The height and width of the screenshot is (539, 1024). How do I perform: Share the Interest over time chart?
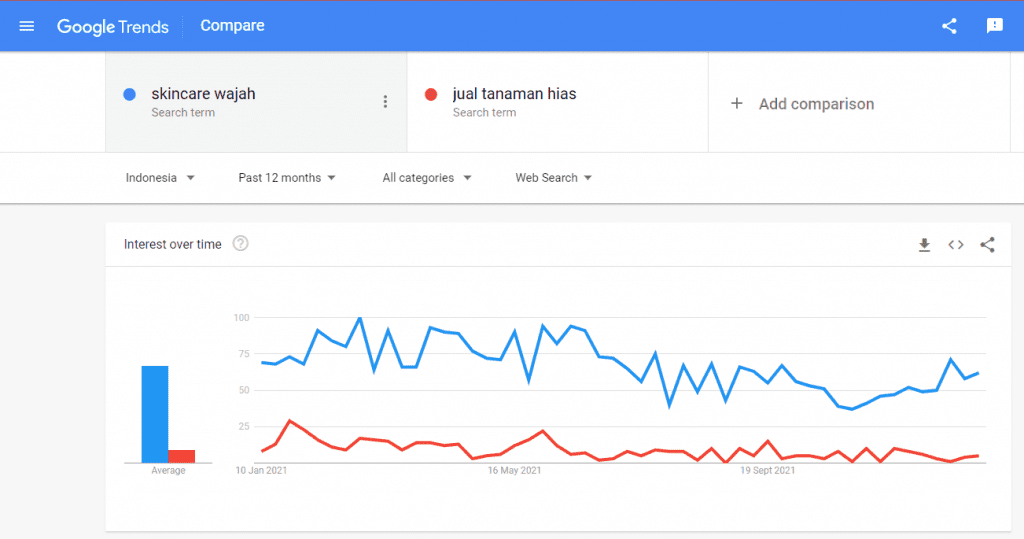[x=987, y=245]
